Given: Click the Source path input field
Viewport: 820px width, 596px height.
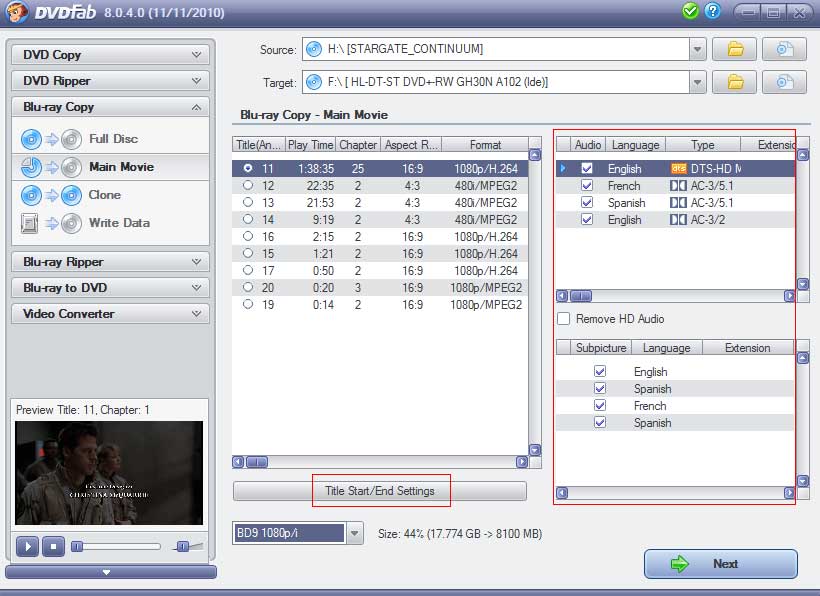Looking at the screenshot, I should click(496, 50).
